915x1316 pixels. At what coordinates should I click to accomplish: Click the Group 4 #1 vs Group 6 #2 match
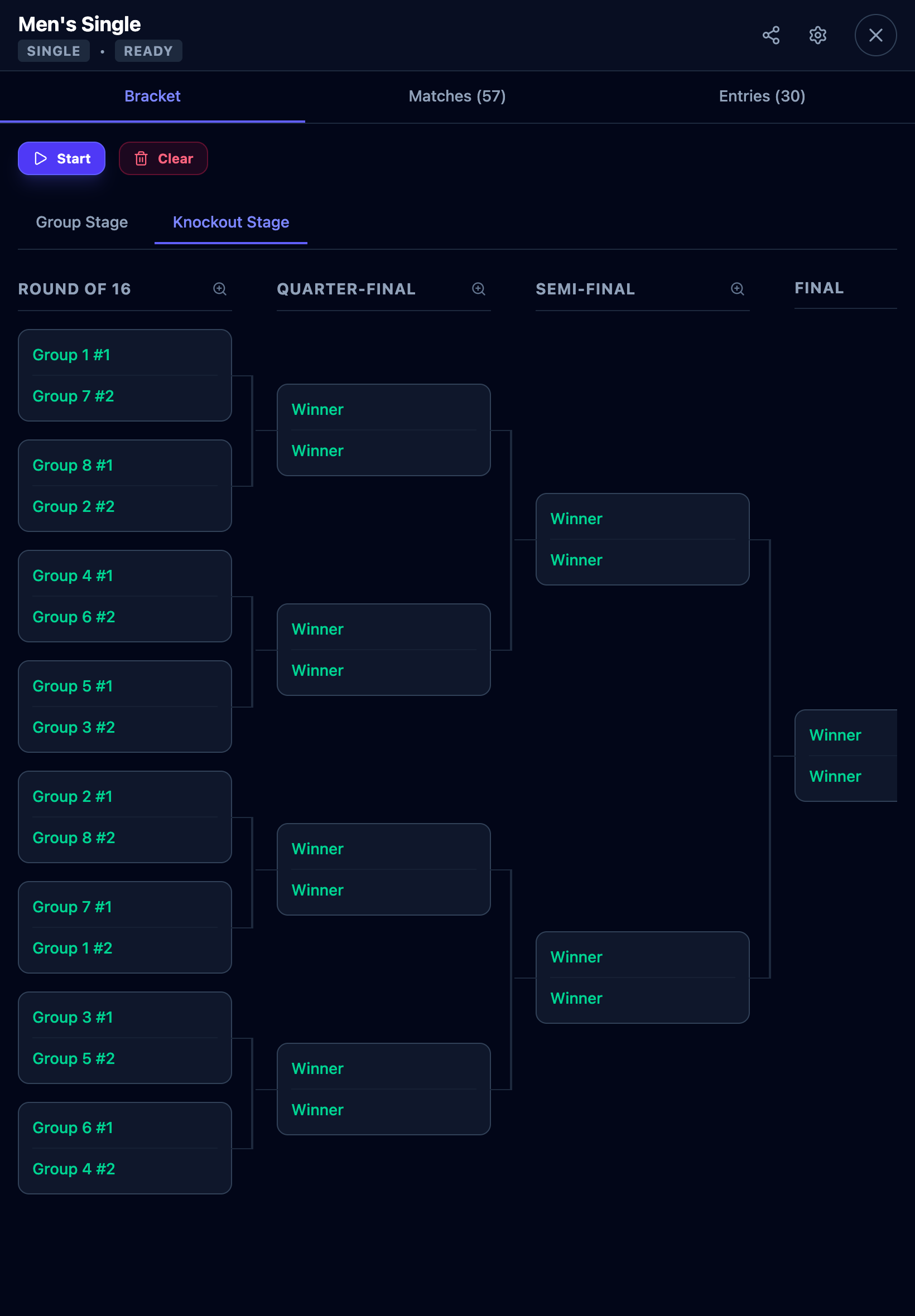124,597
